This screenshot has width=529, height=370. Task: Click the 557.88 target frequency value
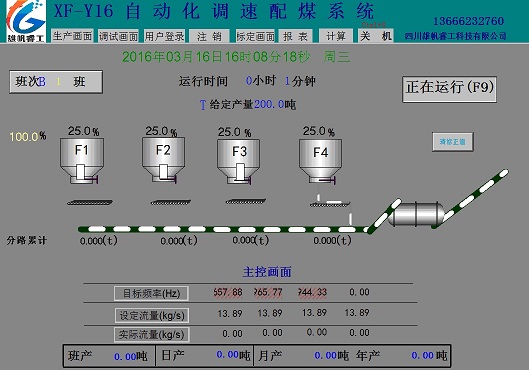click(228, 292)
